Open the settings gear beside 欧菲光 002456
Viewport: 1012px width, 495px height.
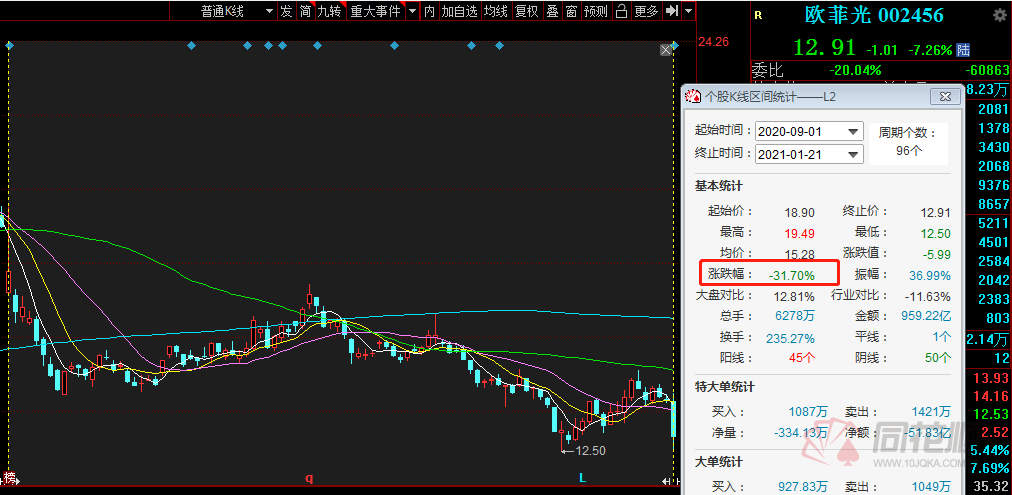click(998, 15)
